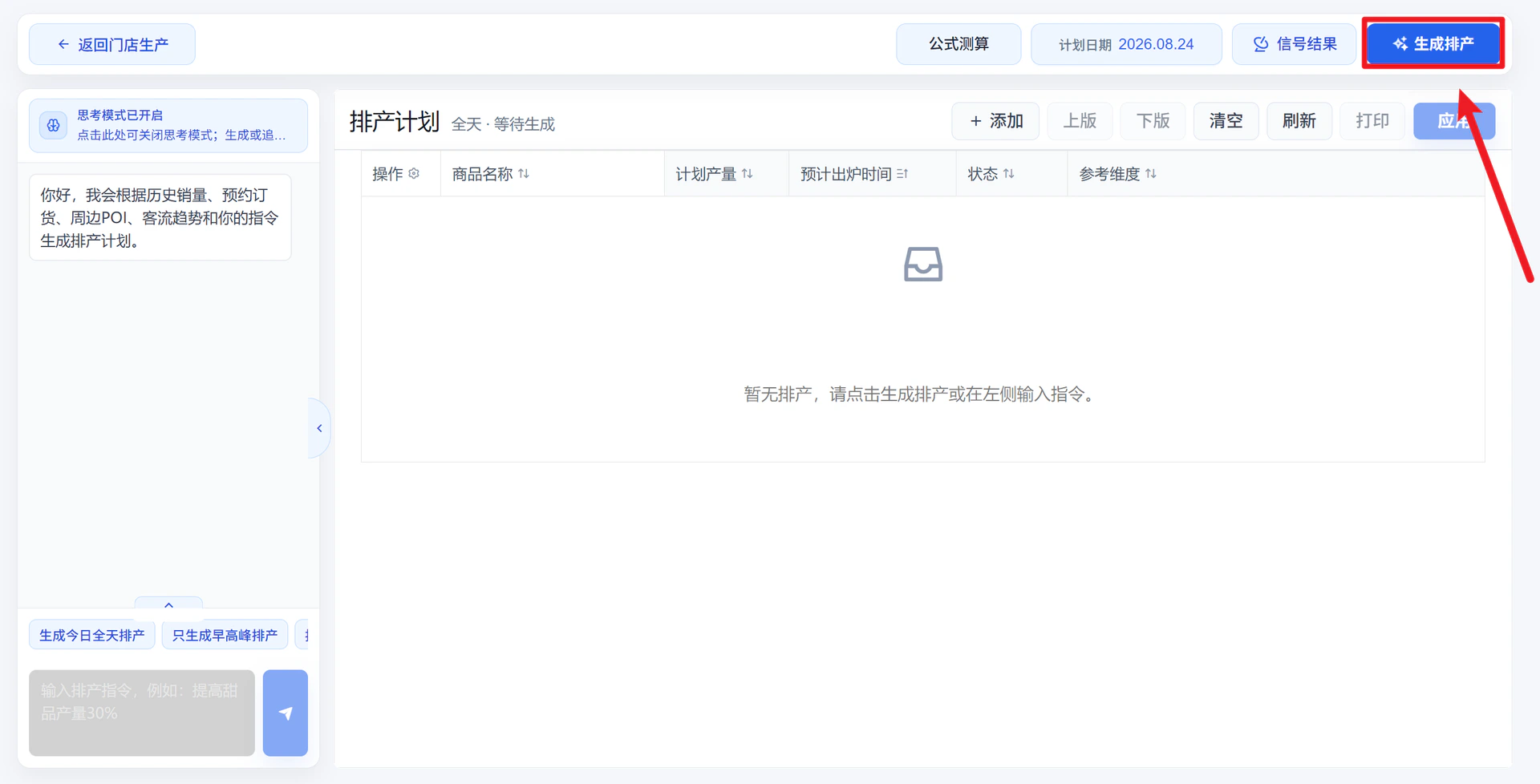Click the brain icon for thinking mode
The image size is (1540, 784).
54,125
